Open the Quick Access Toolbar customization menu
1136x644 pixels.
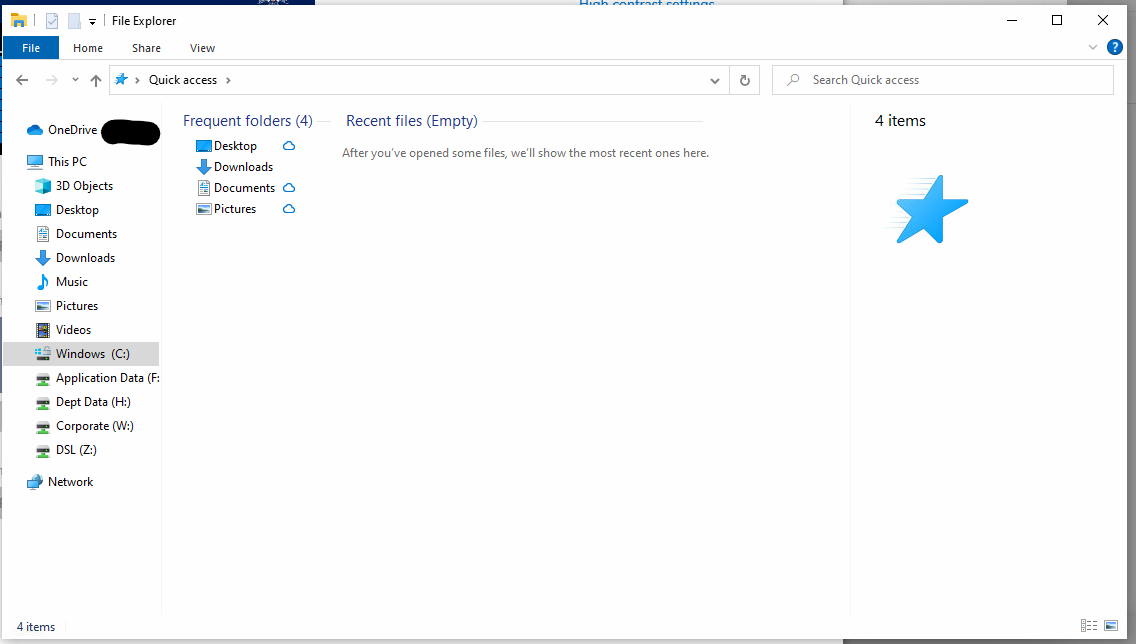[92, 20]
